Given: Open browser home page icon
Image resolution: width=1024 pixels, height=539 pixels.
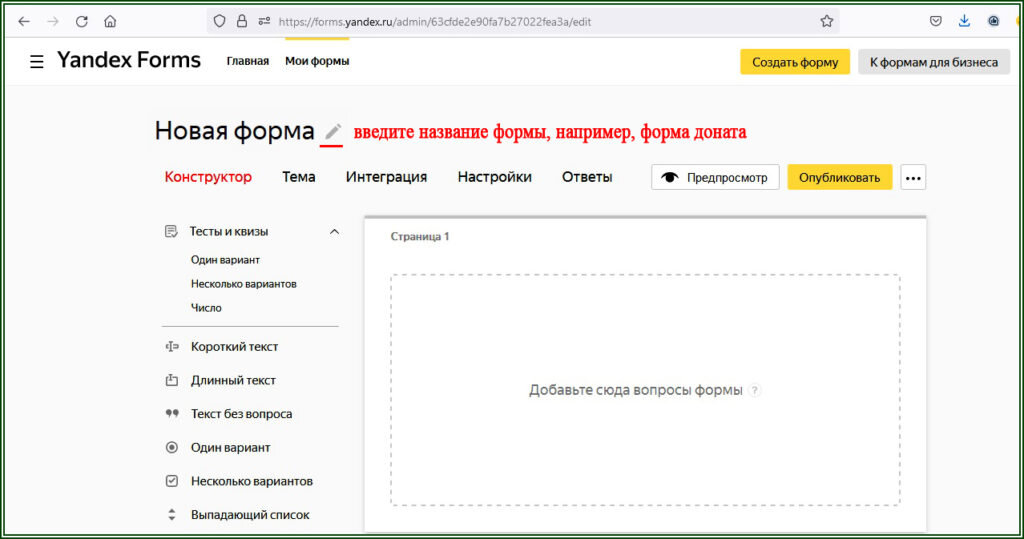Looking at the screenshot, I should coord(110,22).
